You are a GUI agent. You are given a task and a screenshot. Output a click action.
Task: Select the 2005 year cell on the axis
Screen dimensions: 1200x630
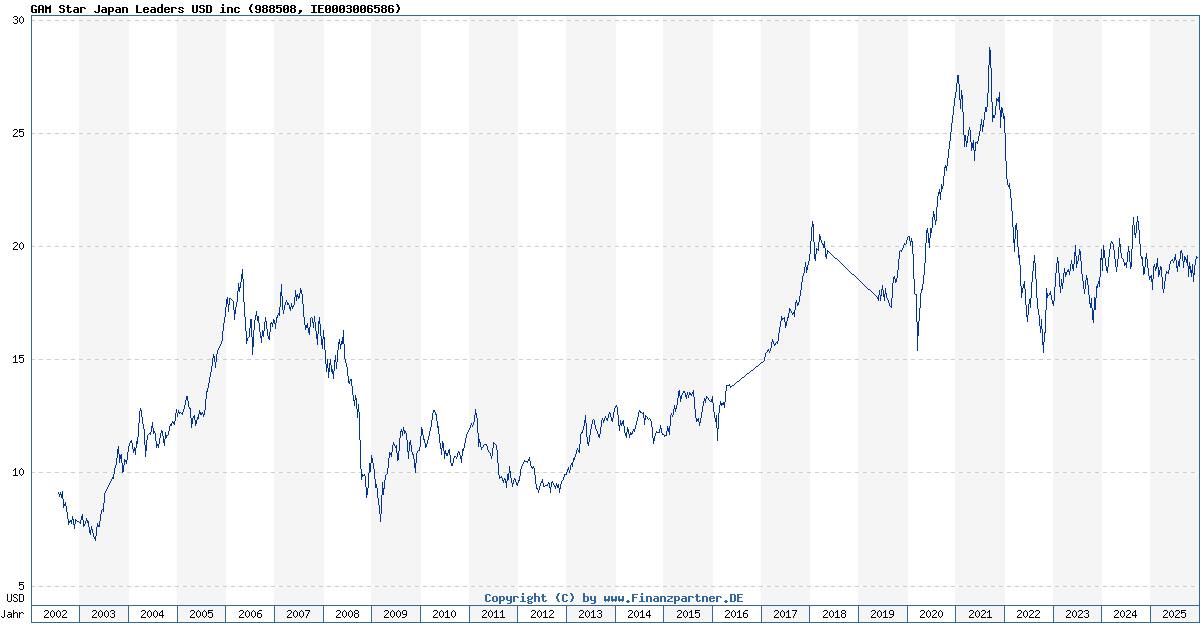click(201, 614)
